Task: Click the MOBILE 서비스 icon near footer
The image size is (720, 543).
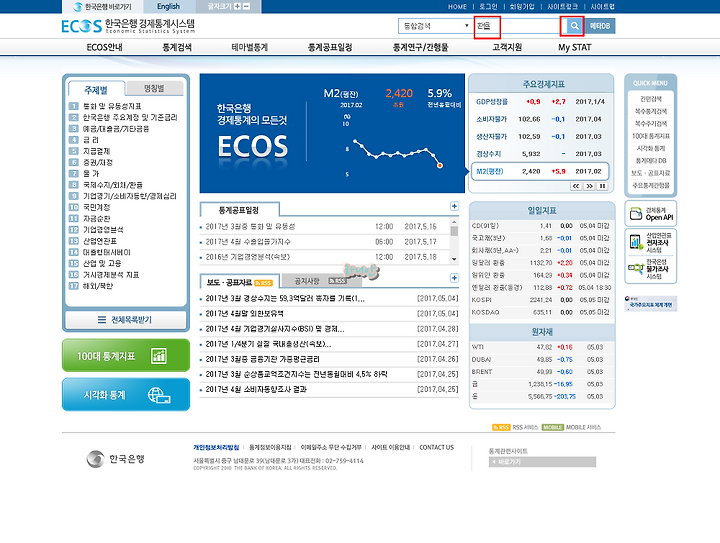Action: pos(552,427)
